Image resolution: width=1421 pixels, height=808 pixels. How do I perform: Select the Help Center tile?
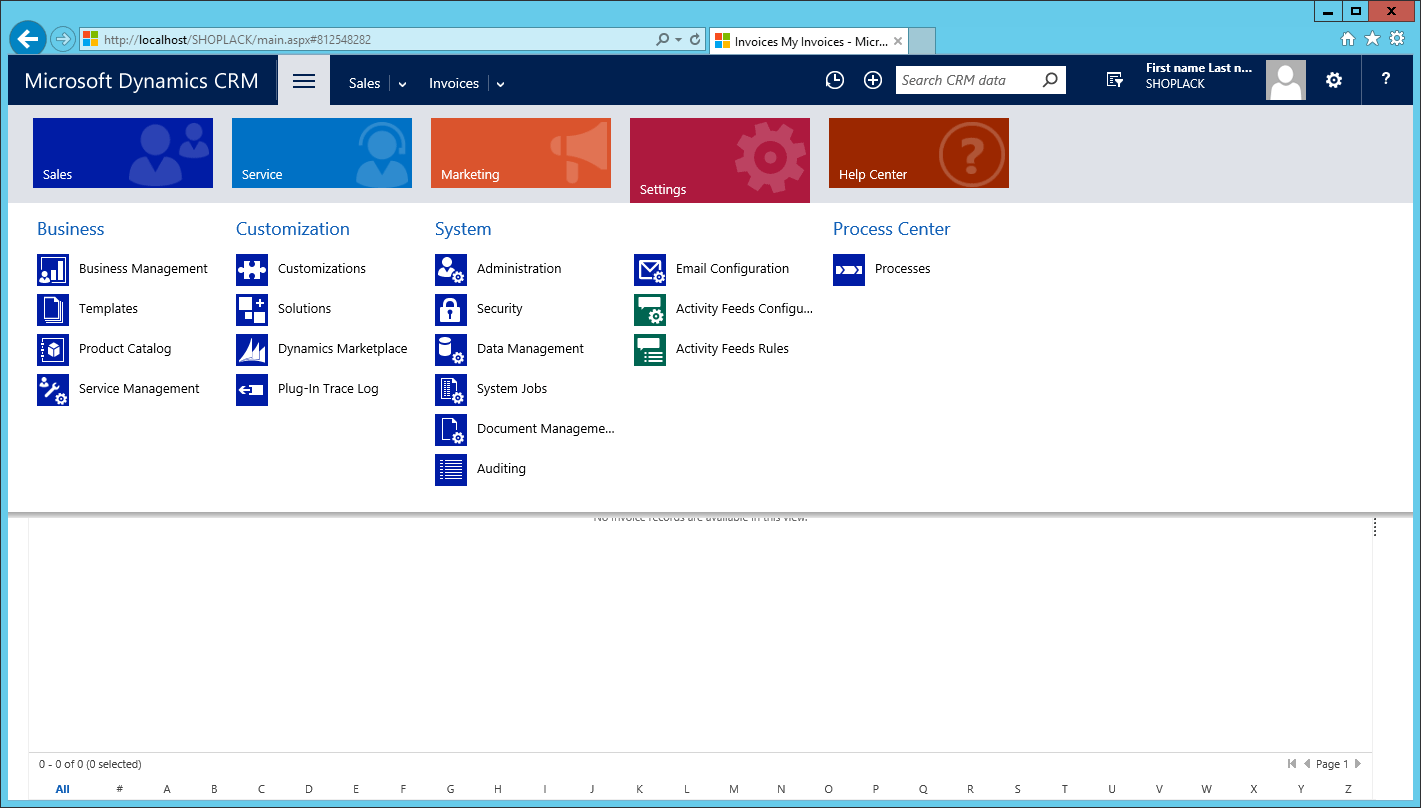click(x=919, y=153)
